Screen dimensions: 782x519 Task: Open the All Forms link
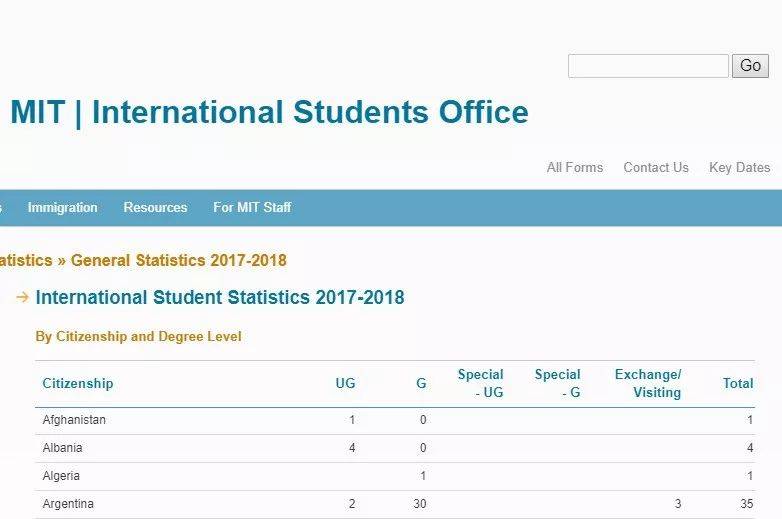point(574,167)
